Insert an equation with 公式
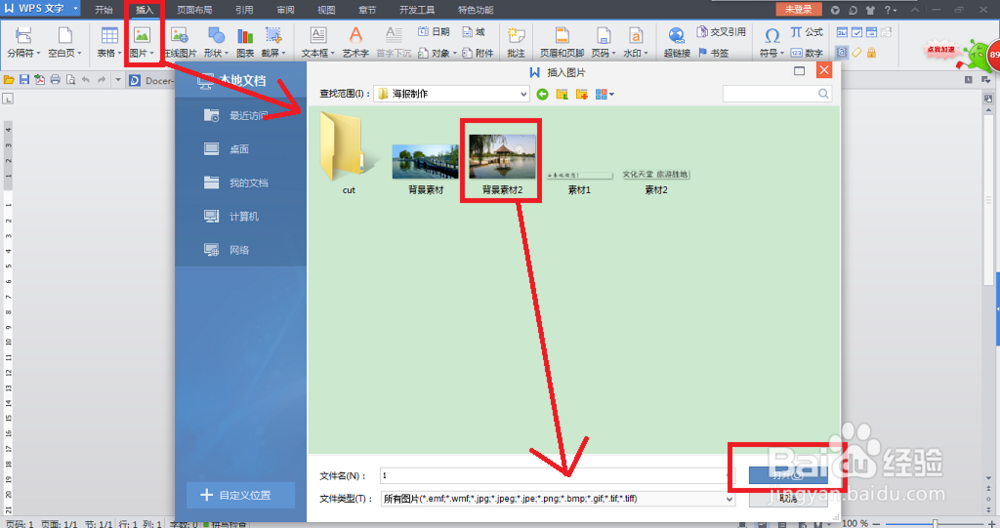 click(x=807, y=32)
